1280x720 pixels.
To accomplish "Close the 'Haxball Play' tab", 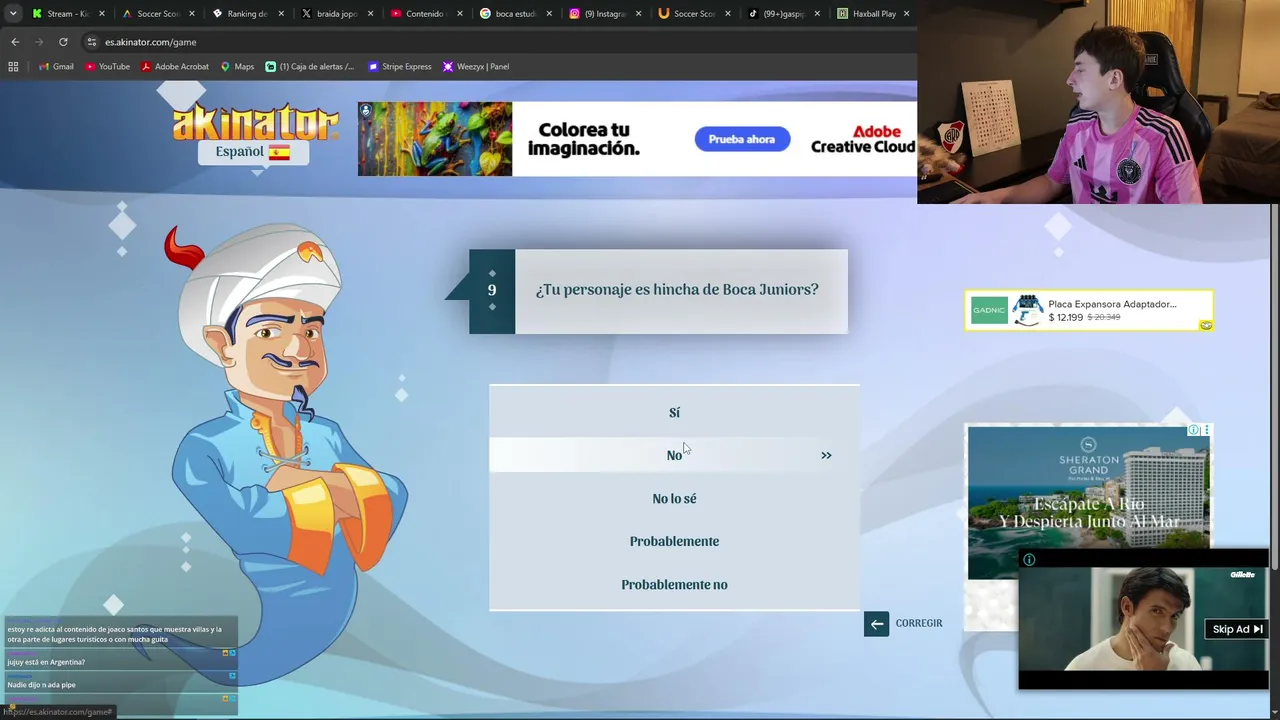I will click(907, 14).
